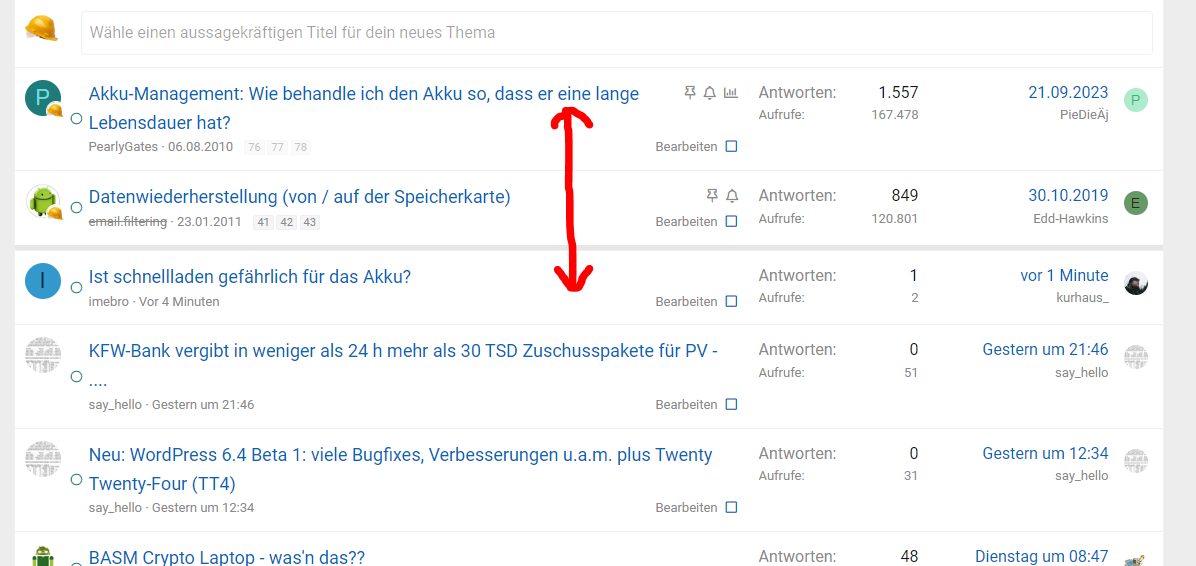Image resolution: width=1196 pixels, height=566 pixels.
Task: Jump to last post 'Gestern um 21:46' on the right
Action: coord(1045,349)
